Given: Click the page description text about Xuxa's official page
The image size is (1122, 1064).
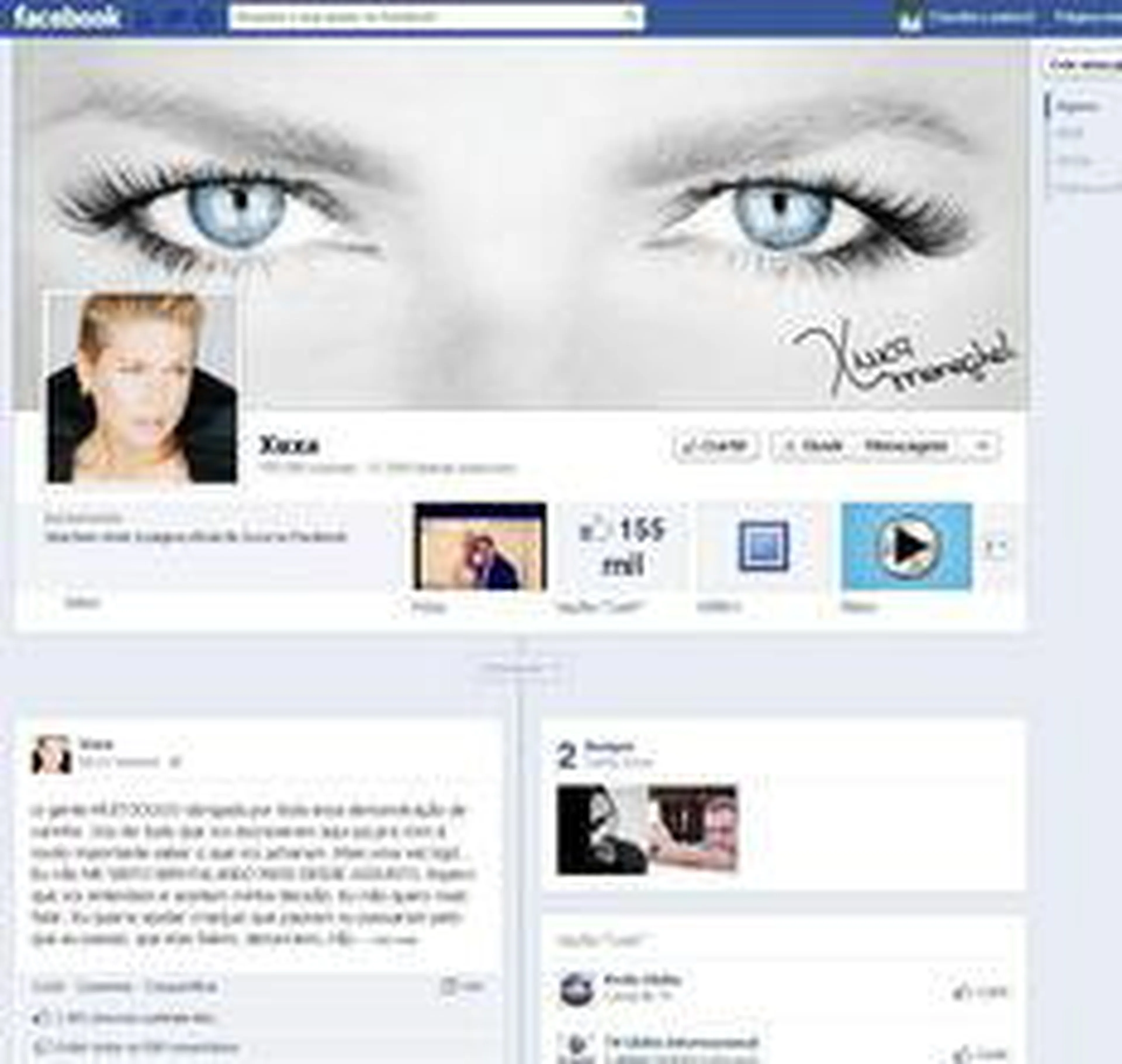Looking at the screenshot, I should [x=195, y=537].
